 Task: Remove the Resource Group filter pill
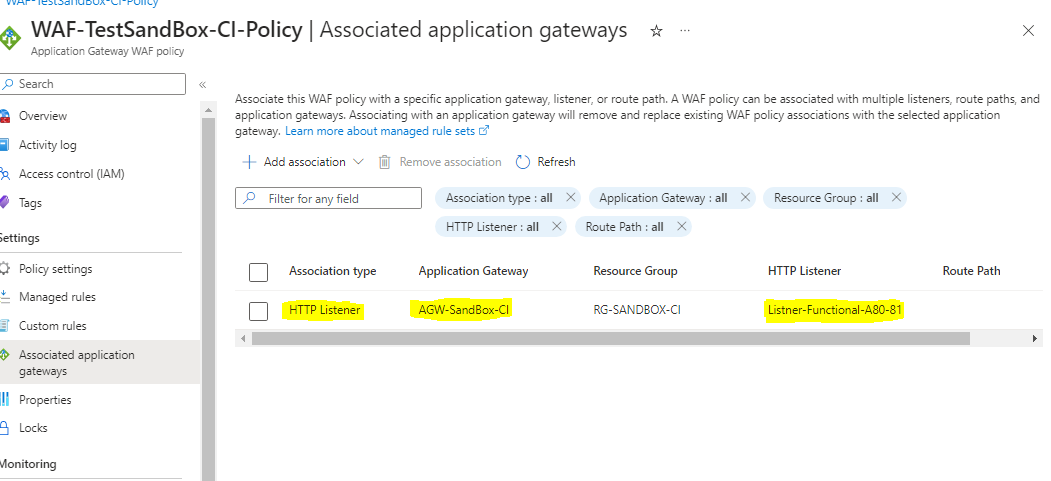pos(896,198)
